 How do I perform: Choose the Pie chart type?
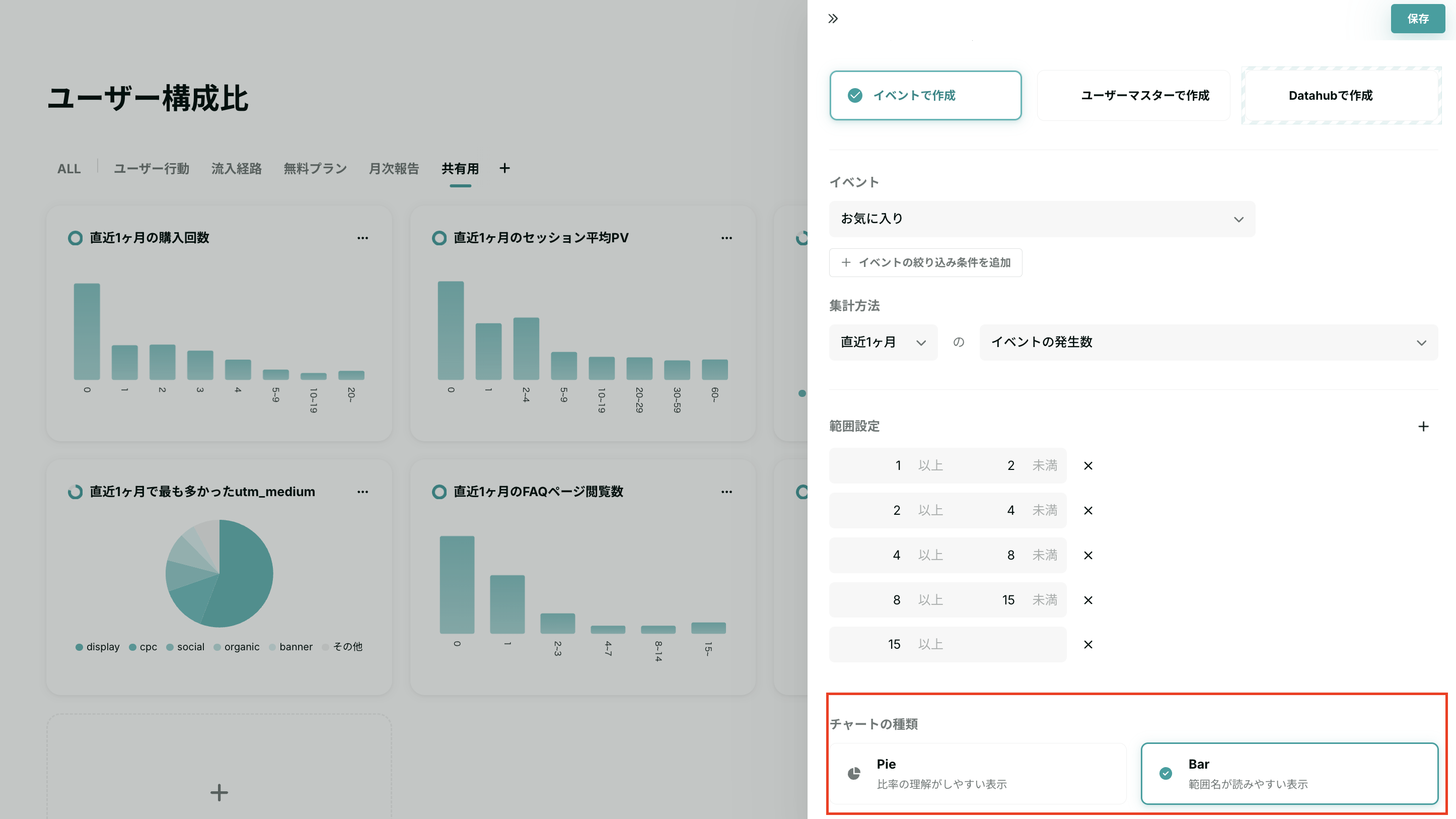coord(978,773)
